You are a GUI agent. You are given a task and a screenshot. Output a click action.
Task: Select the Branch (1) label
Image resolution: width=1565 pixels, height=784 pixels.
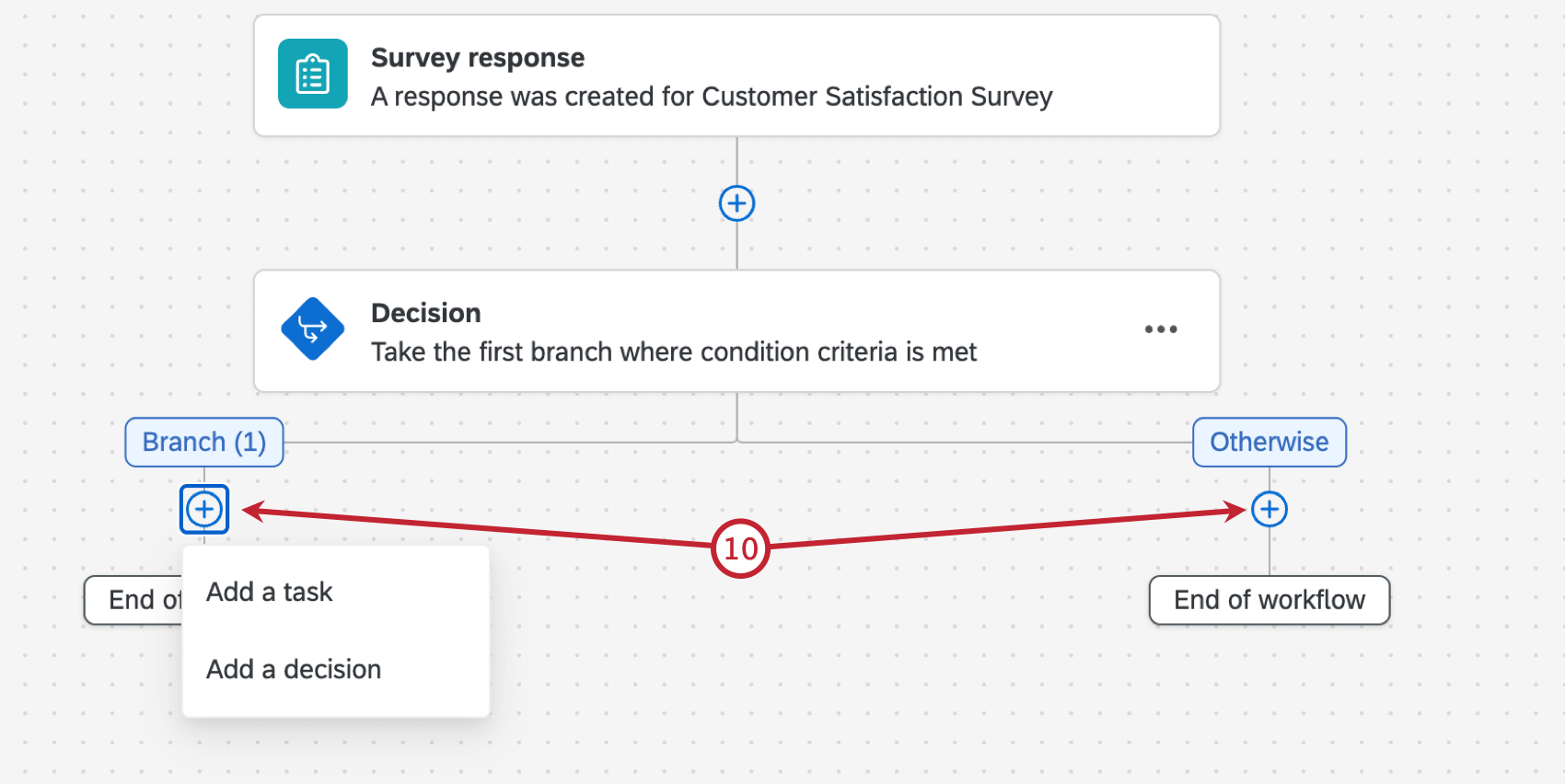204,442
